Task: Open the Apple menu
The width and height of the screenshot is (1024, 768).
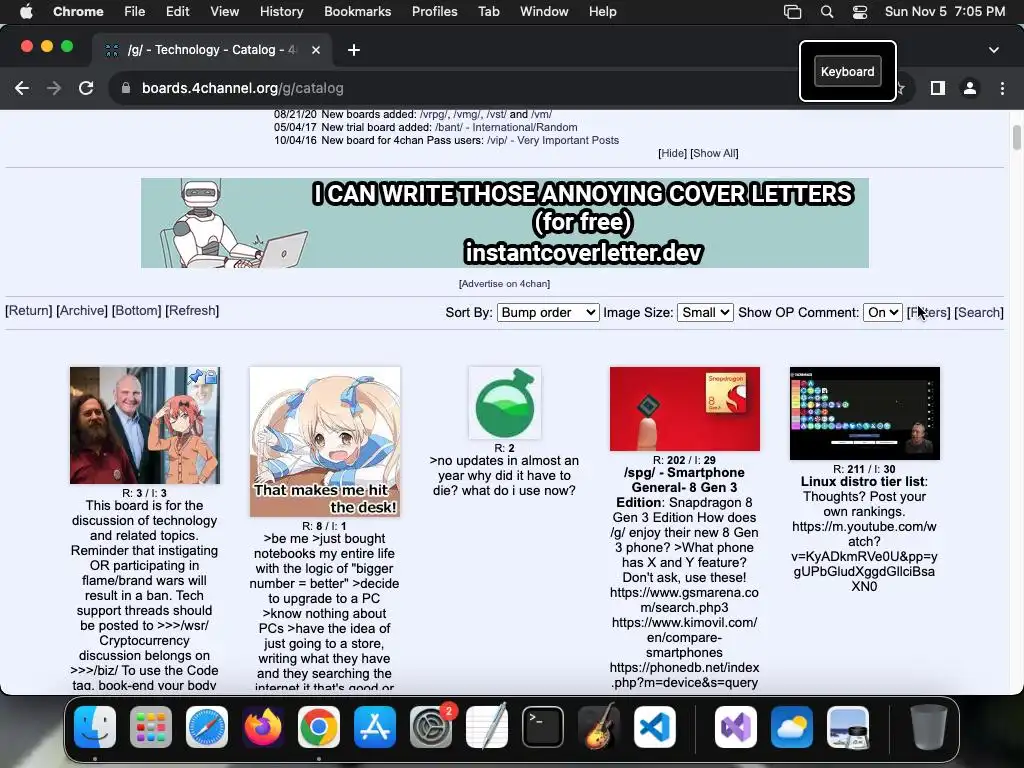Action: coord(26,11)
